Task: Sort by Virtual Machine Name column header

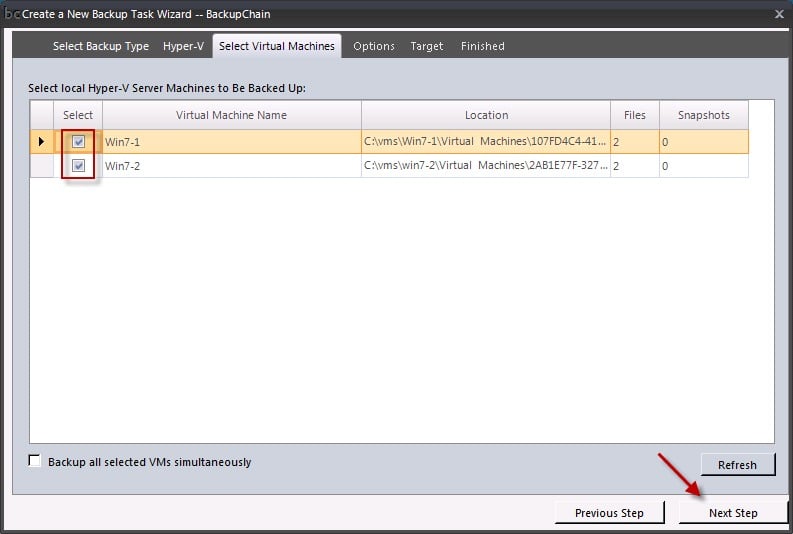Action: click(x=232, y=115)
